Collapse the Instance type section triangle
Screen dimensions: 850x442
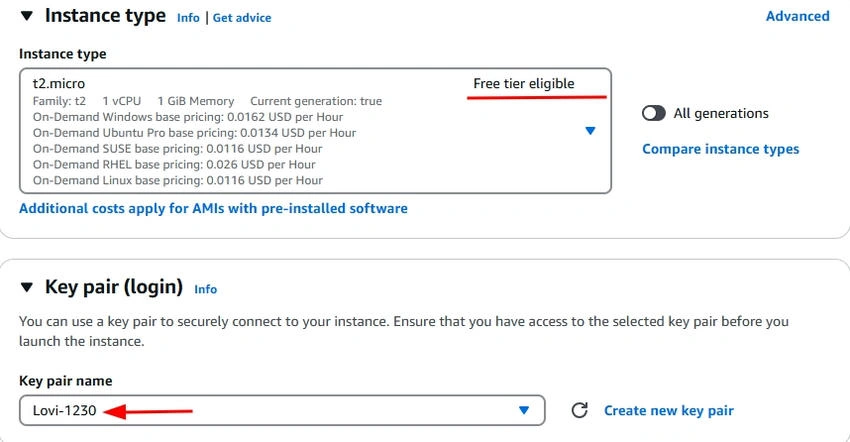click(27, 16)
